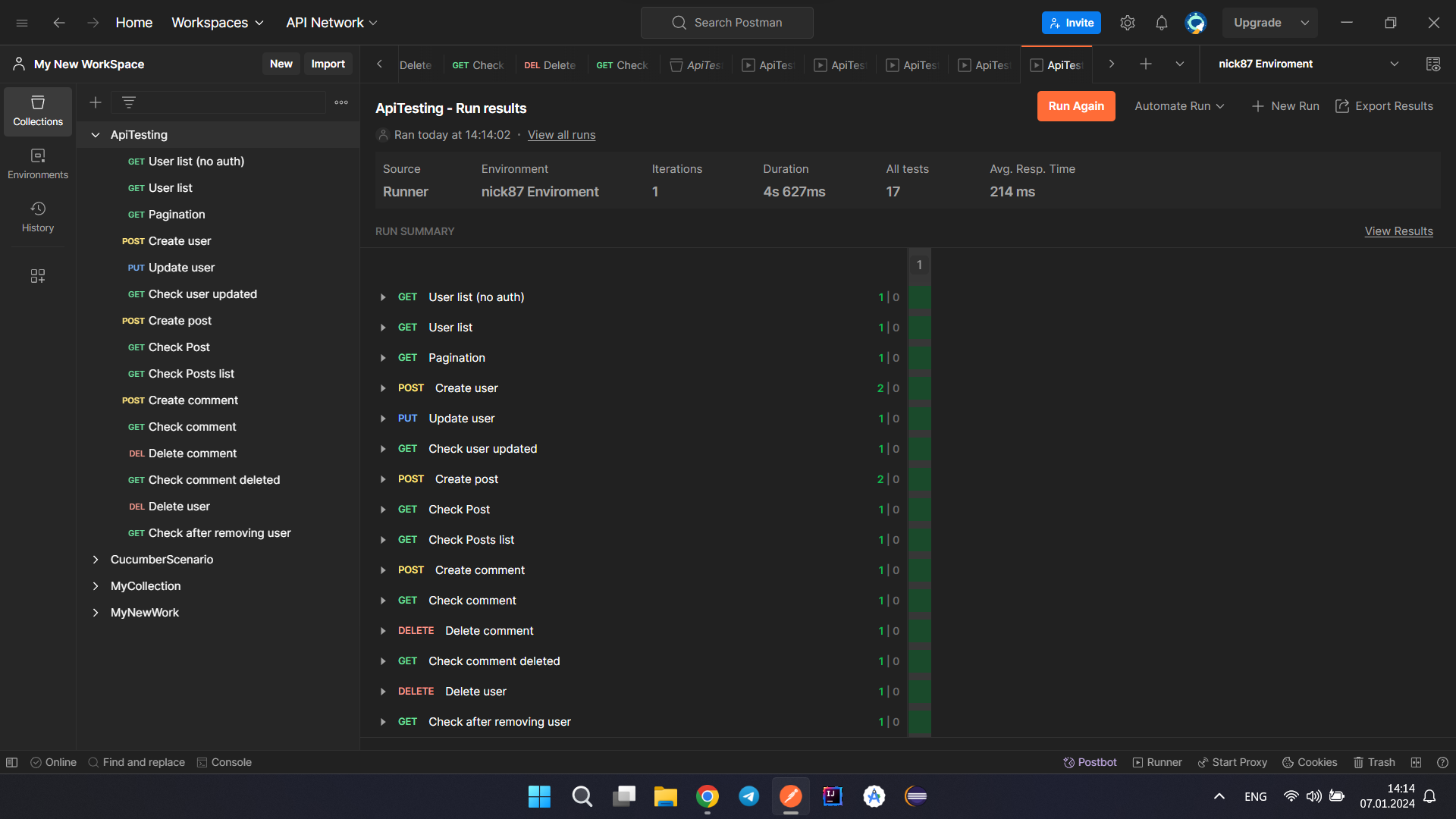Switch to the active ApiTesting runner tab

coord(1056,65)
